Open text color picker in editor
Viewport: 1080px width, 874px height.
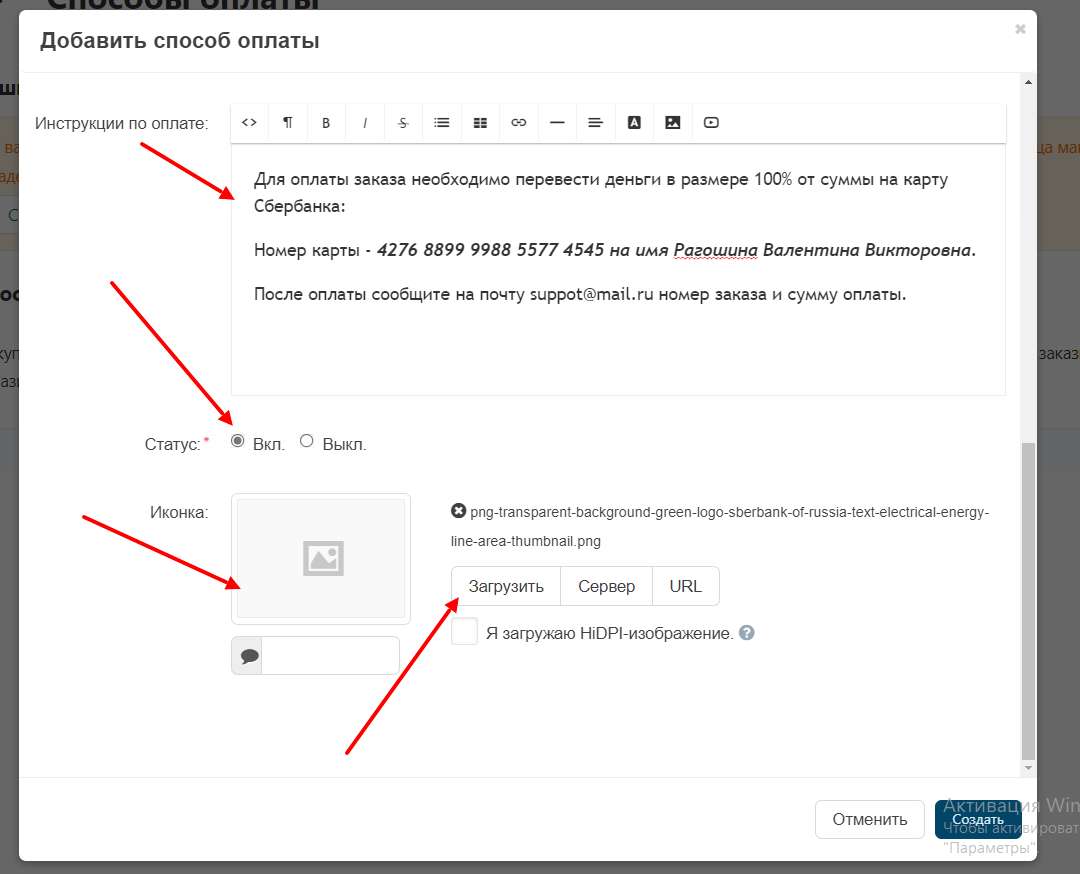[x=634, y=123]
